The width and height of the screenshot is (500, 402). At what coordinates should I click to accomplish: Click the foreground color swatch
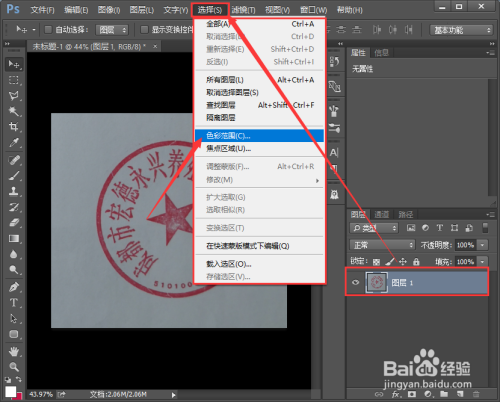10,392
